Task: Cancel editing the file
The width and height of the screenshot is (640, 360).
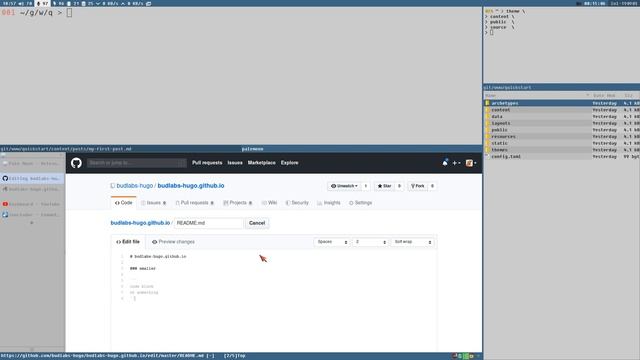Action: click(257, 223)
